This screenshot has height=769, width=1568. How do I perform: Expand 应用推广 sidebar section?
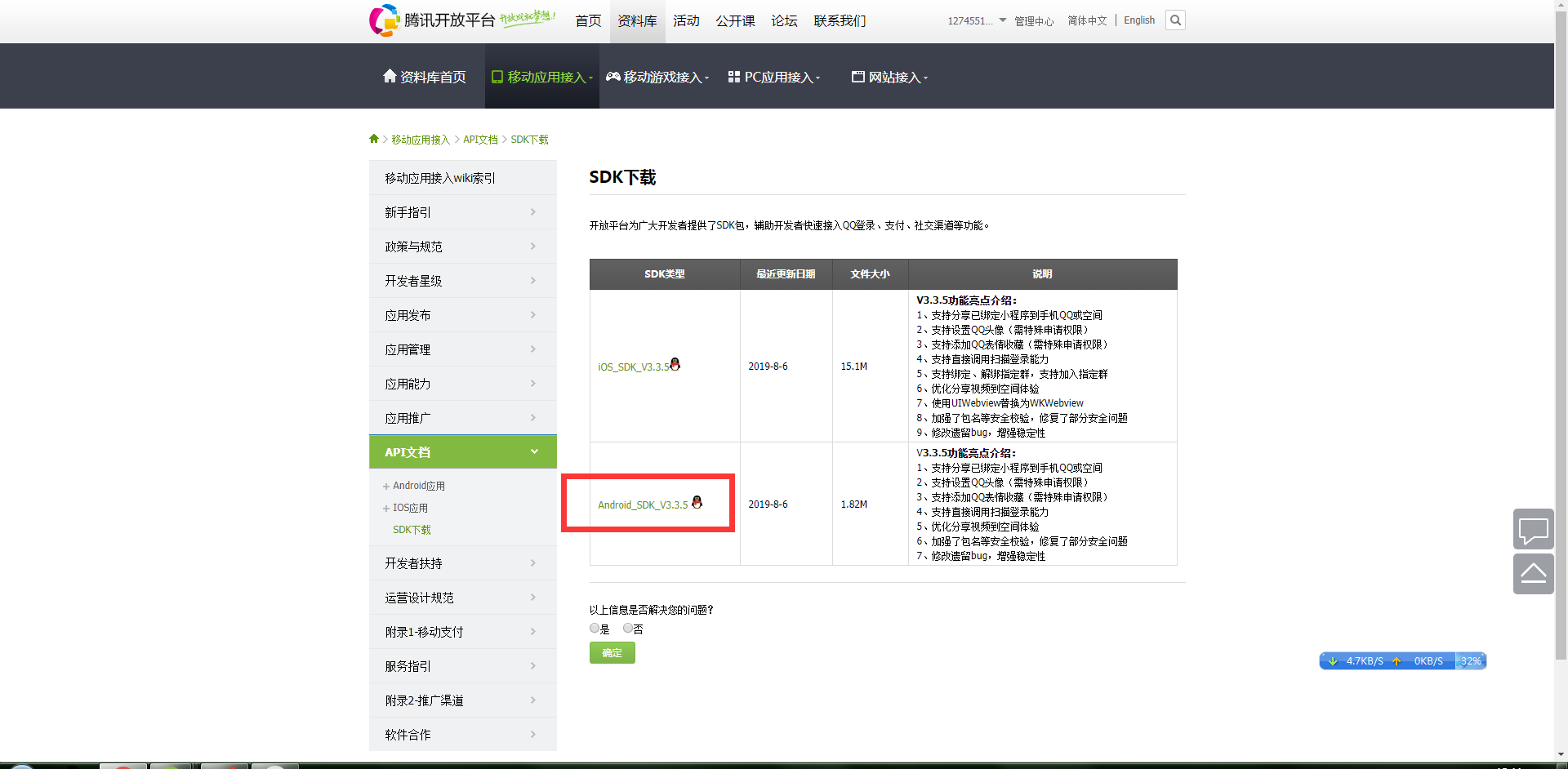tap(462, 418)
